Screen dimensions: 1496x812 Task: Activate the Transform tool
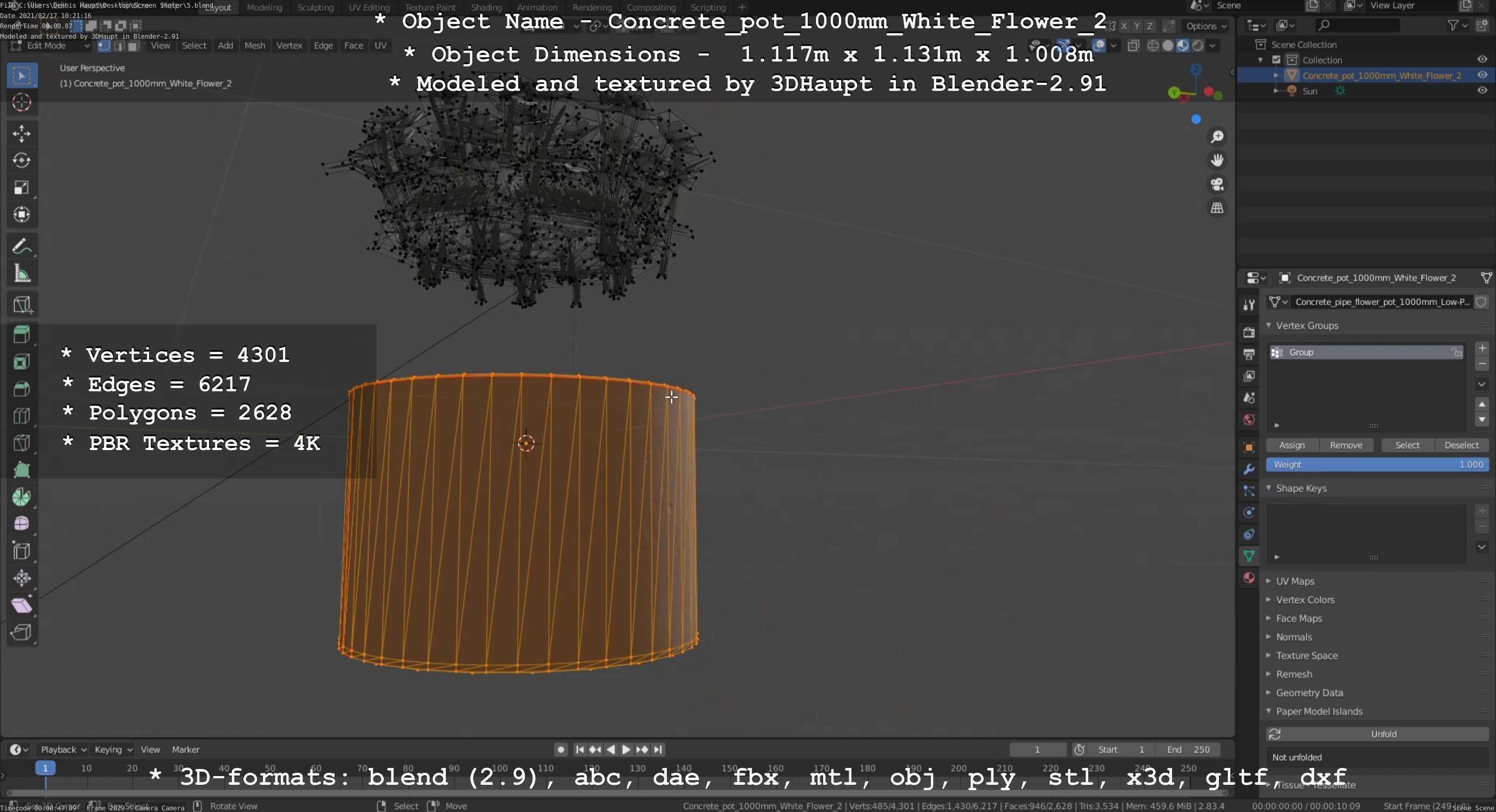coord(22,215)
